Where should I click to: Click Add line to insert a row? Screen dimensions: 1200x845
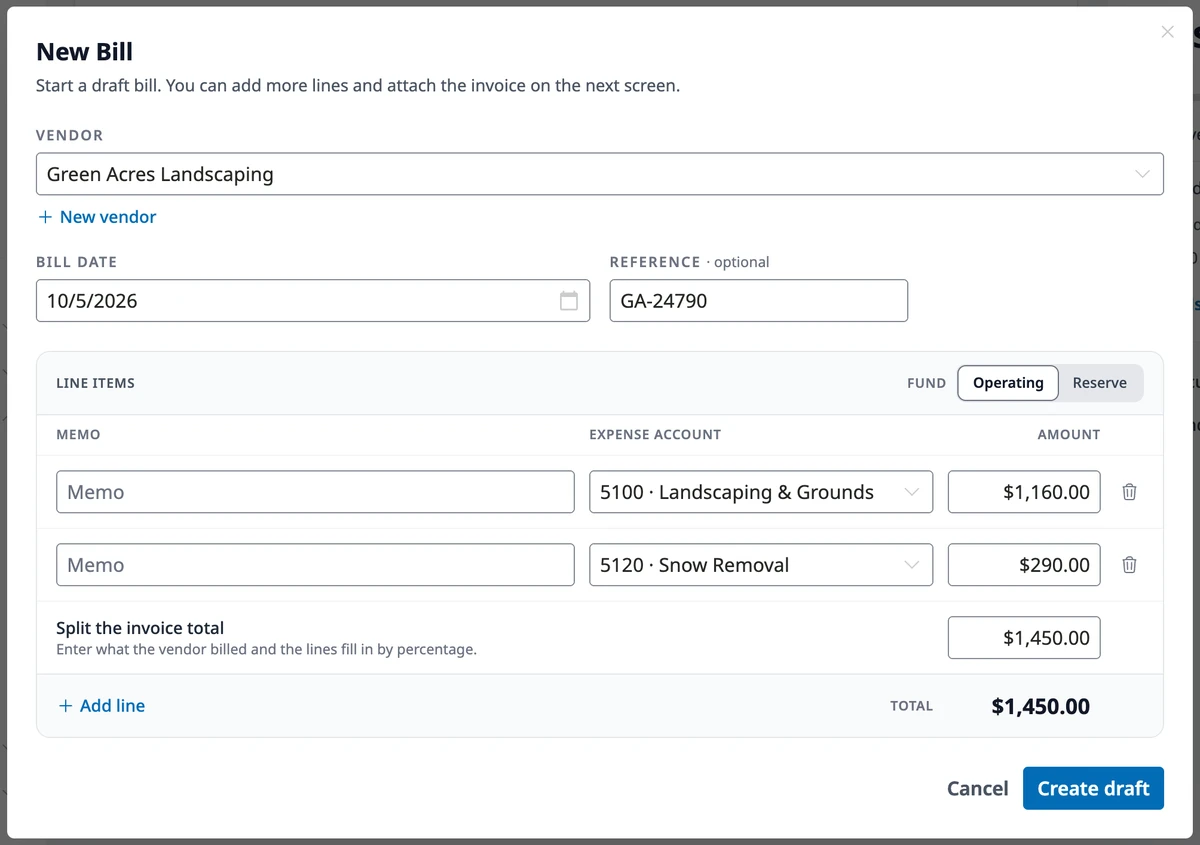101,706
